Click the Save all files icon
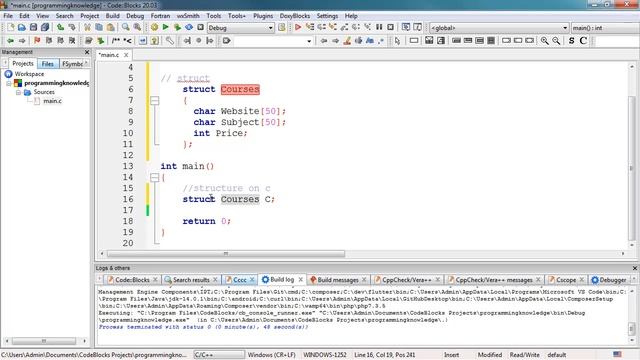The width and height of the screenshot is (640, 360). tap(45, 27)
